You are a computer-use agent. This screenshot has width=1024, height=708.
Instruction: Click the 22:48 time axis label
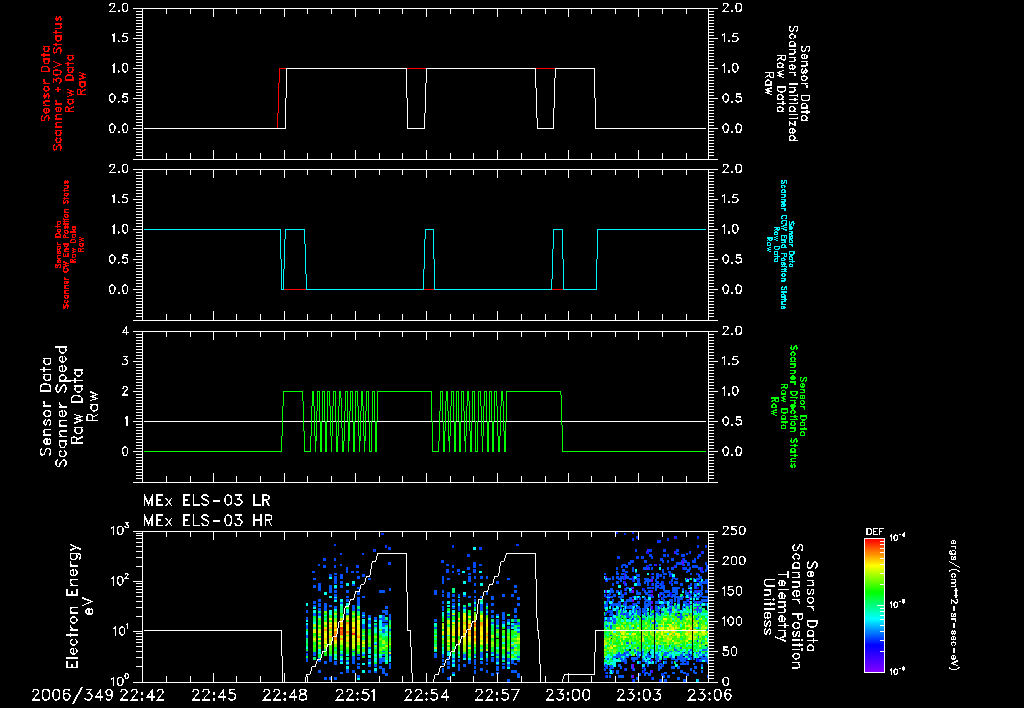[285, 695]
